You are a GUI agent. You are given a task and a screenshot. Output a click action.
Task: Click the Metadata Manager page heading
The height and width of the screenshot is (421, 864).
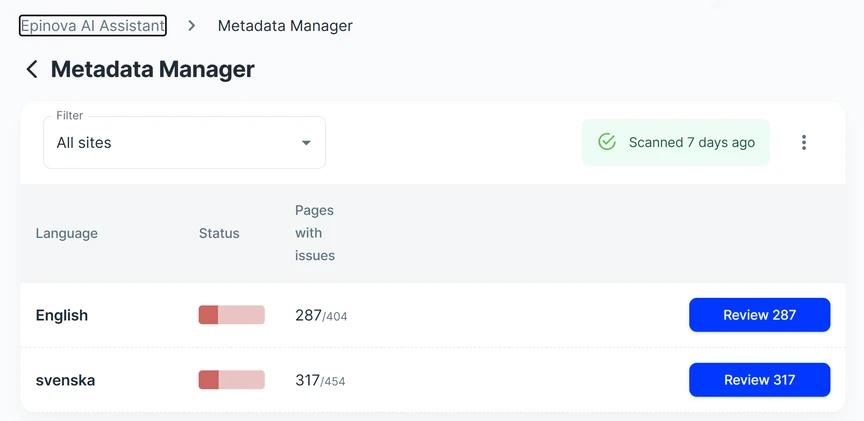153,69
